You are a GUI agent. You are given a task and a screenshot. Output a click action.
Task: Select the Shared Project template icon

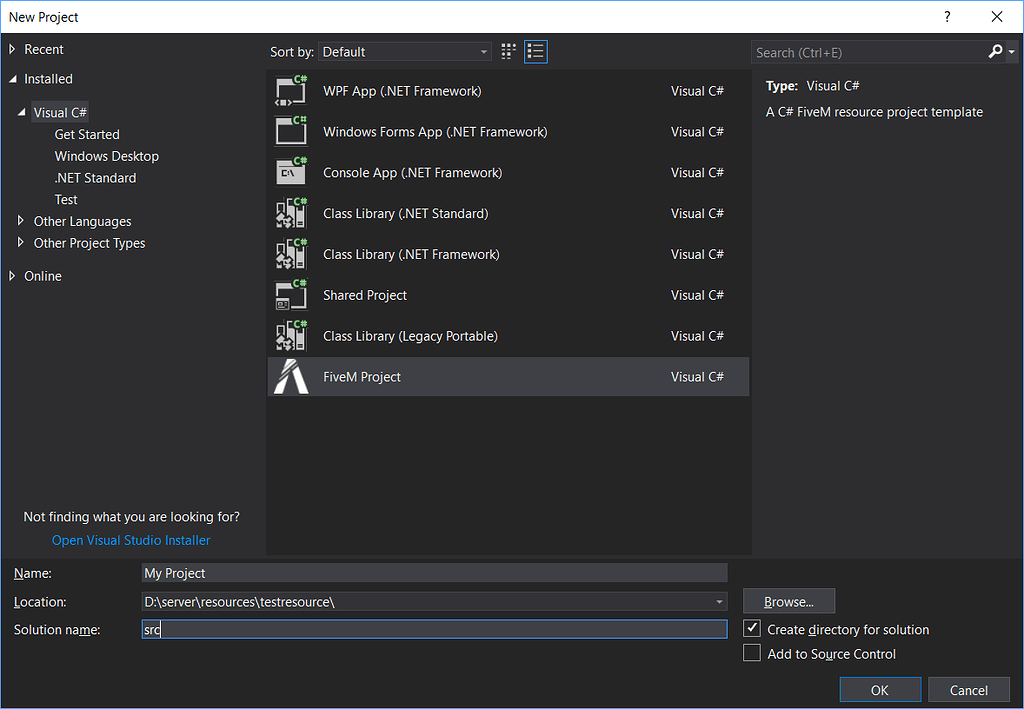tap(290, 295)
